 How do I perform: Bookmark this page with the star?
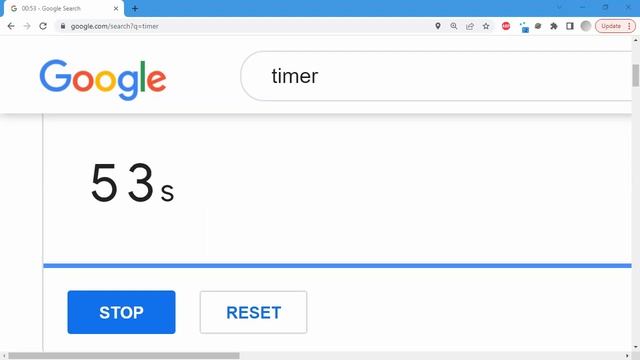click(486, 26)
